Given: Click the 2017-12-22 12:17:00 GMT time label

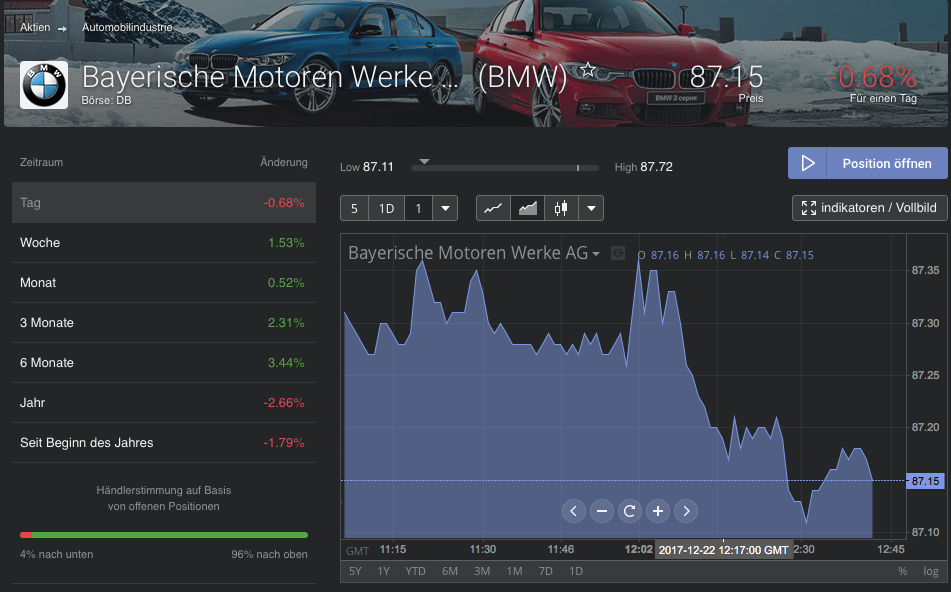Looking at the screenshot, I should [x=724, y=550].
